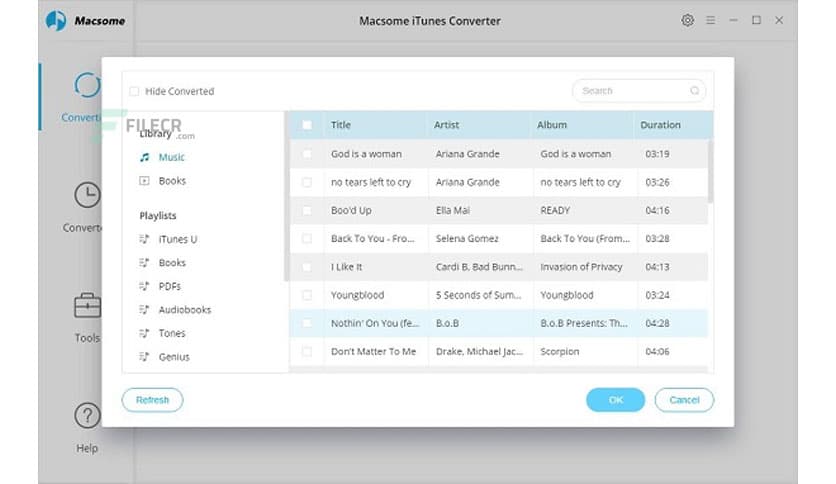Click the '5 Seconds of Sum...' artist cell

point(478,295)
